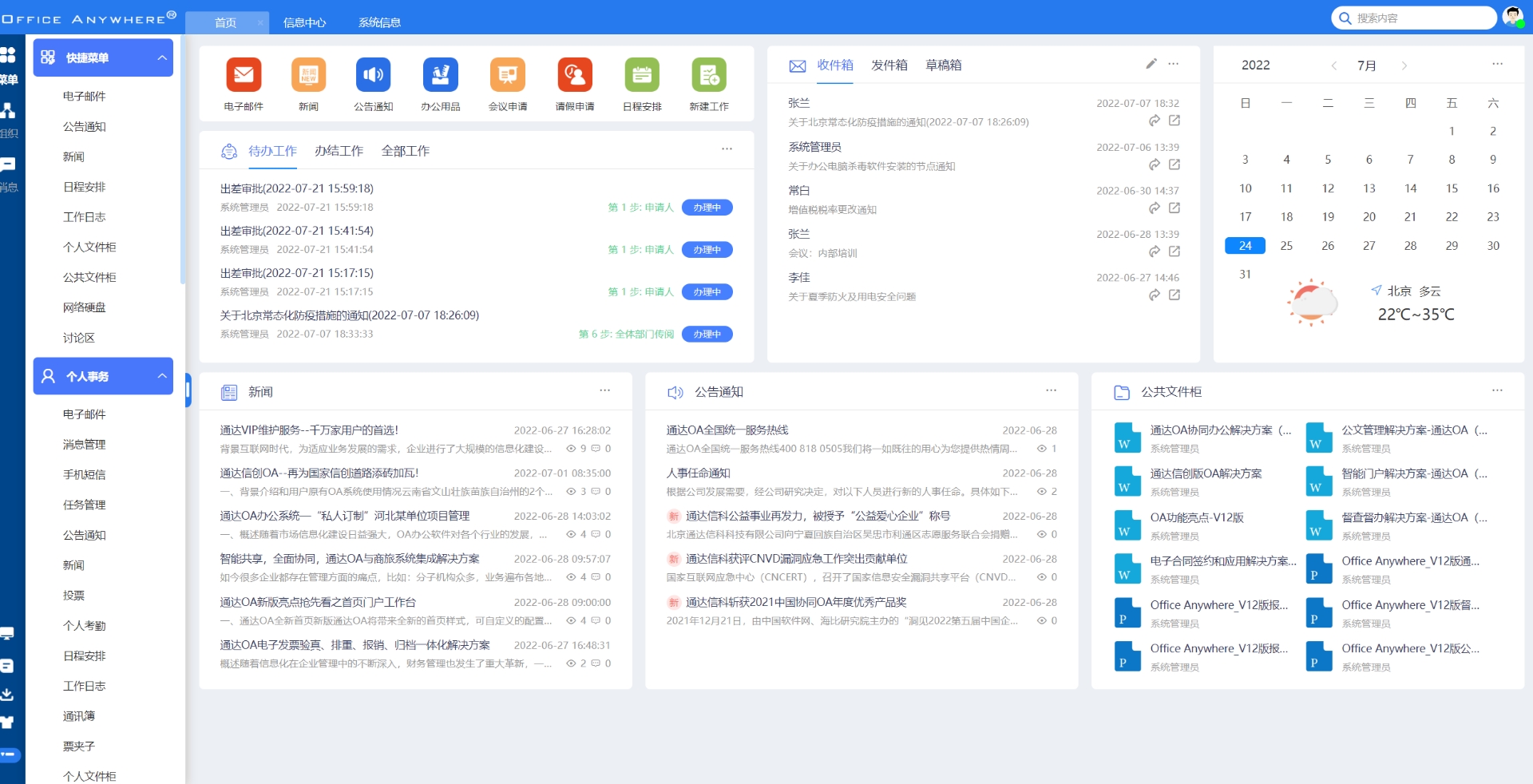This screenshot has height=784, width=1533.
Task: Open the 电子邮件 shortcut icon
Action: [x=244, y=75]
